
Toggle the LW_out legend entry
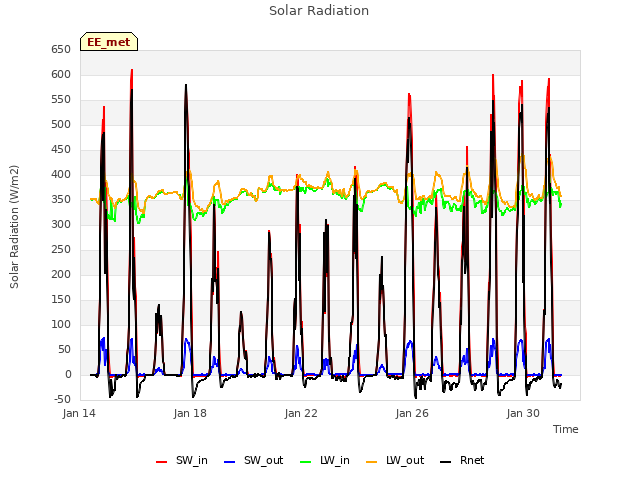395,460
